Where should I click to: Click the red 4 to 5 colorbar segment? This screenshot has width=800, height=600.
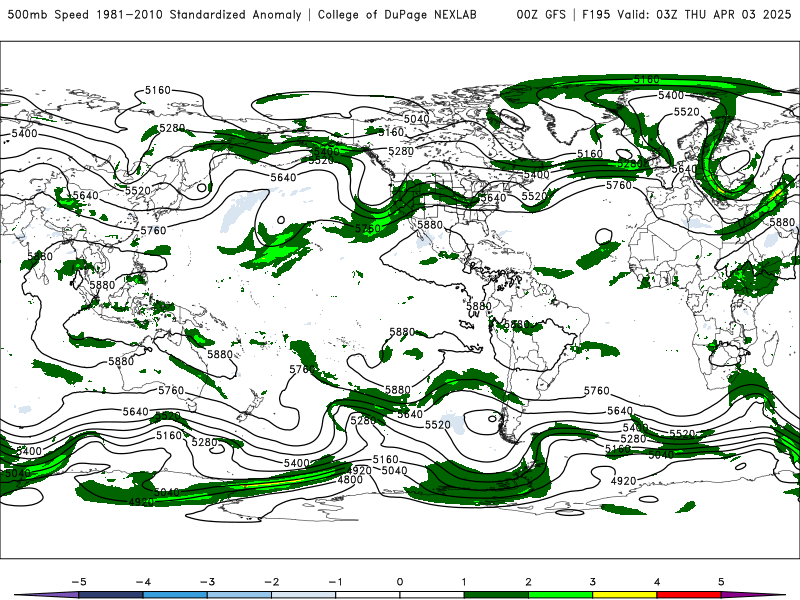(689, 595)
